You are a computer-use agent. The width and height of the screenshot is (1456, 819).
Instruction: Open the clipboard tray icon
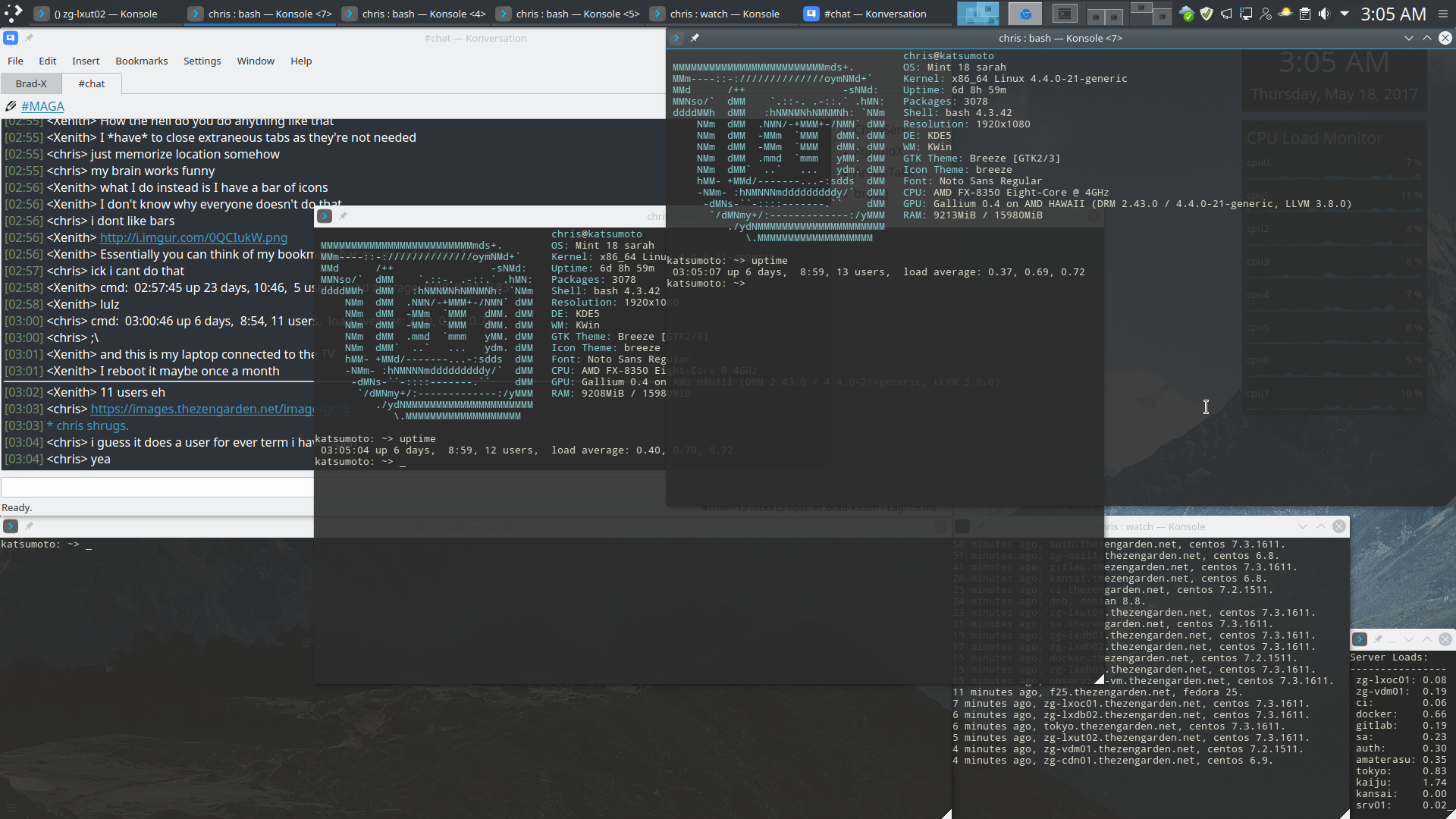pos(1305,14)
